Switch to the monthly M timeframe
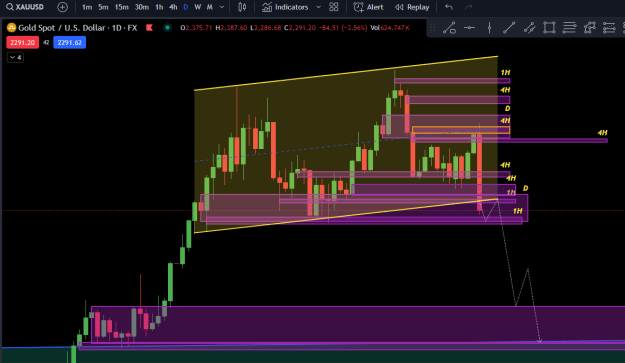The width and height of the screenshot is (625, 363). 210,7
